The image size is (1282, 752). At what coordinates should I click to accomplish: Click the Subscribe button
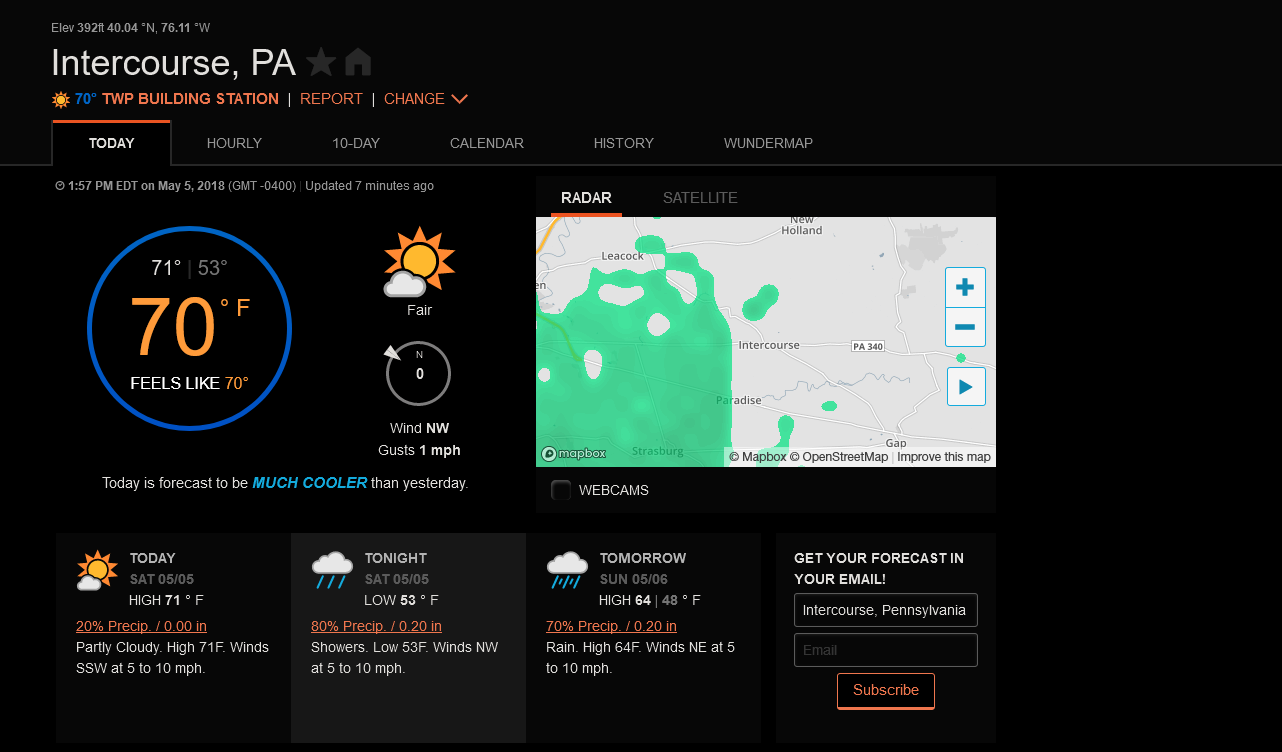(886, 690)
